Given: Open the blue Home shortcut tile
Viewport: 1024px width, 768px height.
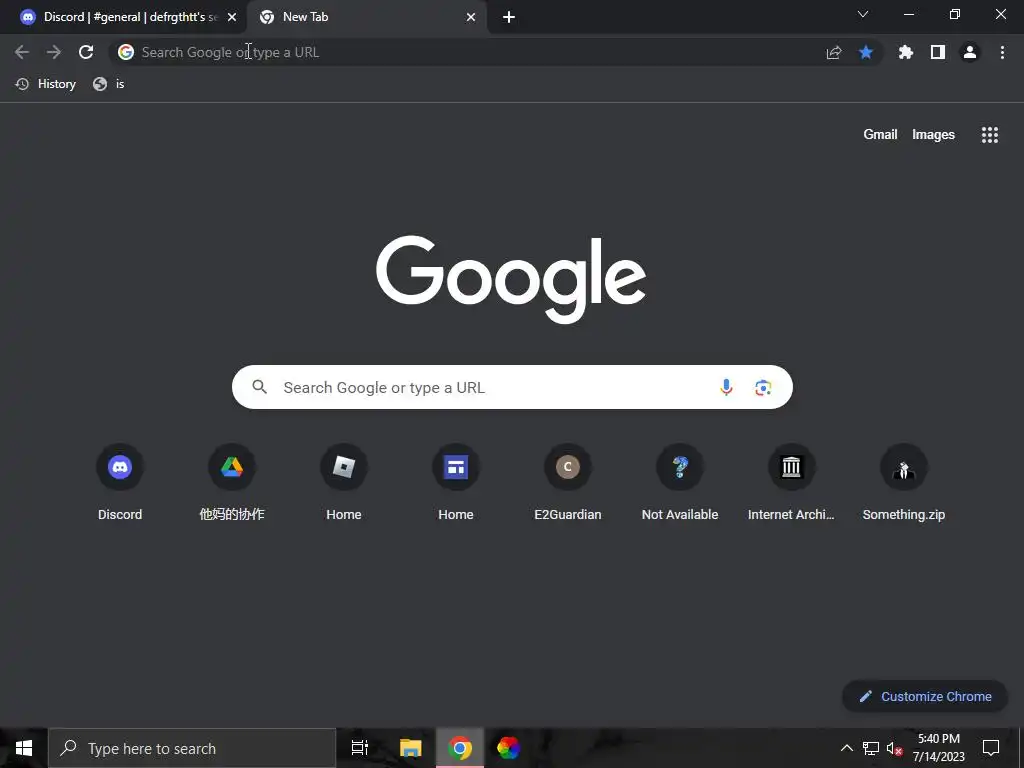Looking at the screenshot, I should (x=456, y=483).
